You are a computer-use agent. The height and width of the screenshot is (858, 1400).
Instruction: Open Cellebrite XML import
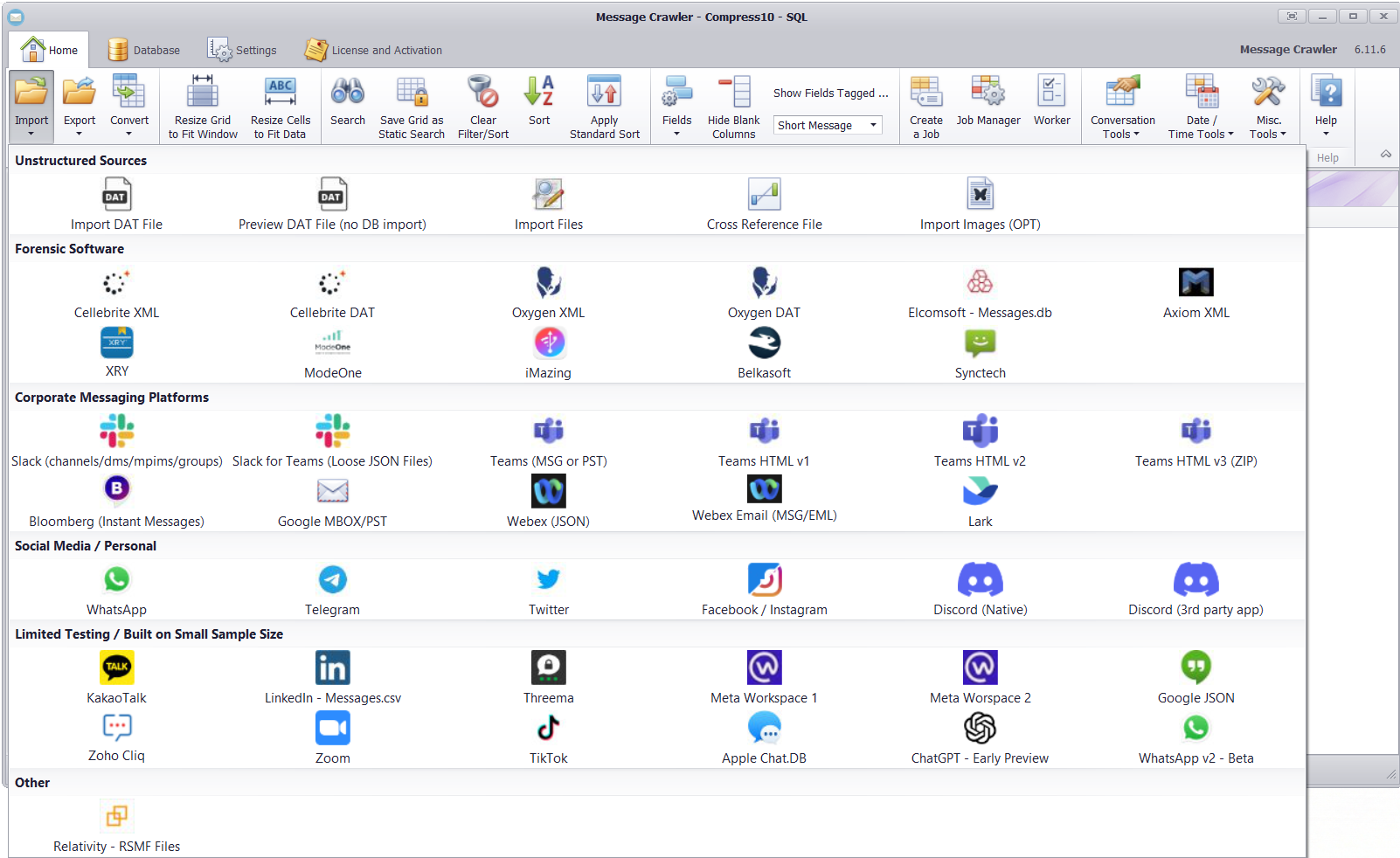pos(116,294)
